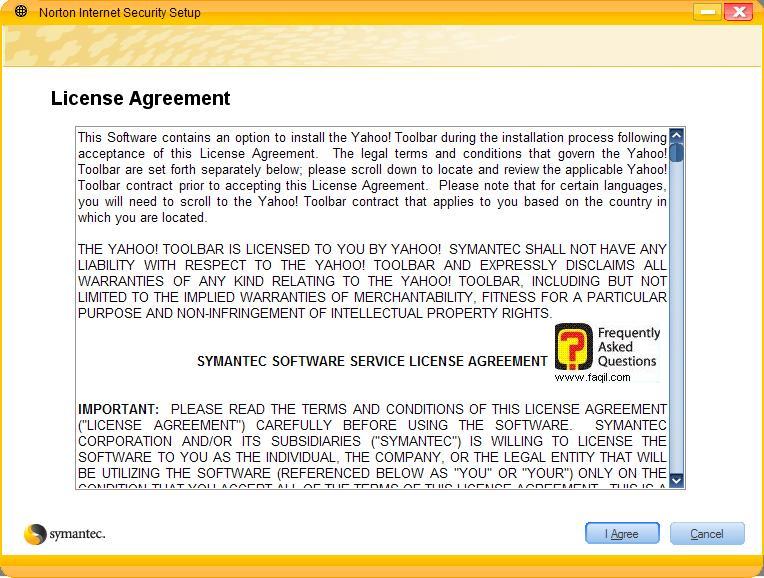Close the Norton Internet Security Setup window
The width and height of the screenshot is (764, 578).
739,12
